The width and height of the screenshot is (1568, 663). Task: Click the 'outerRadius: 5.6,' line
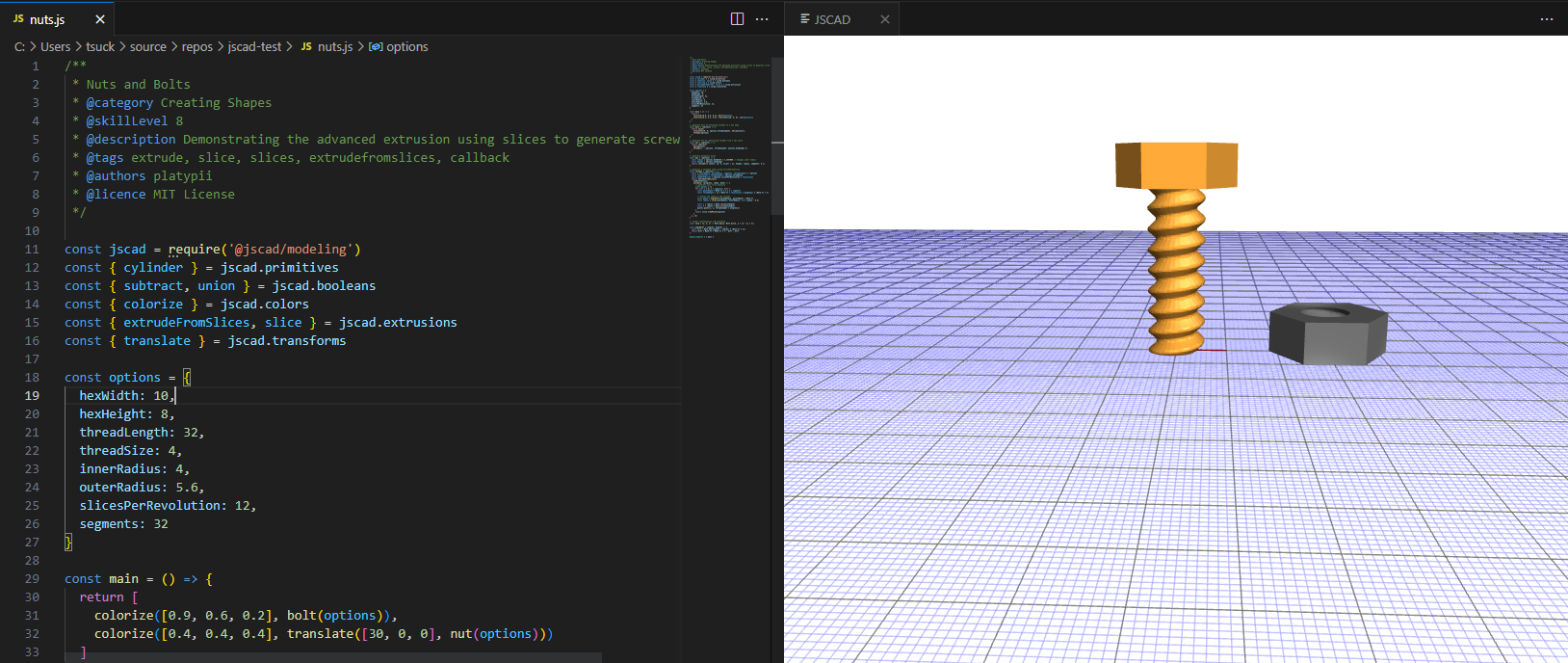click(x=142, y=487)
